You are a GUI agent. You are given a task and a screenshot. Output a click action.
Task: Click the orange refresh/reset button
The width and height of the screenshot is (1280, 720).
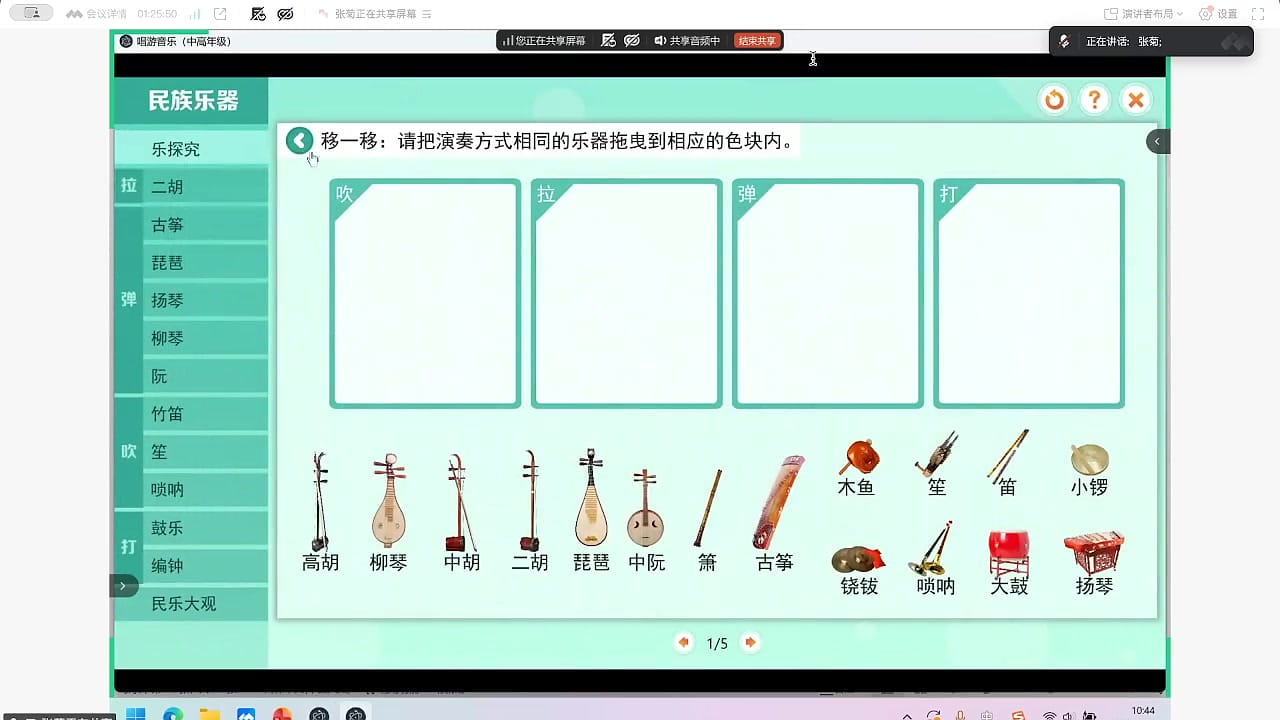[x=1054, y=100]
